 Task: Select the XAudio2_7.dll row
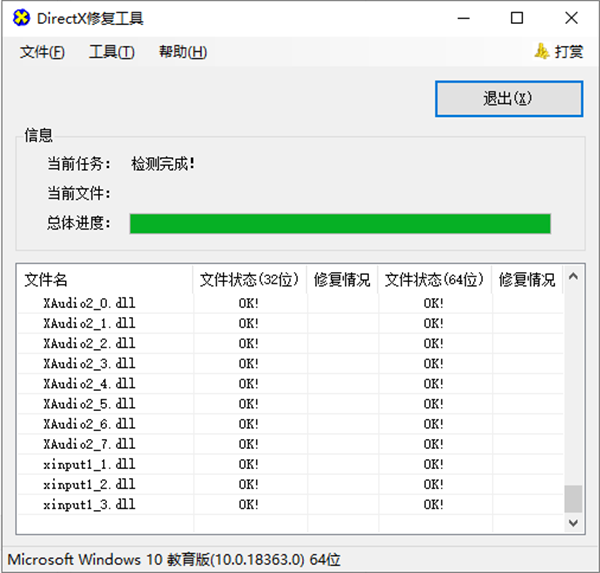click(x=90, y=444)
